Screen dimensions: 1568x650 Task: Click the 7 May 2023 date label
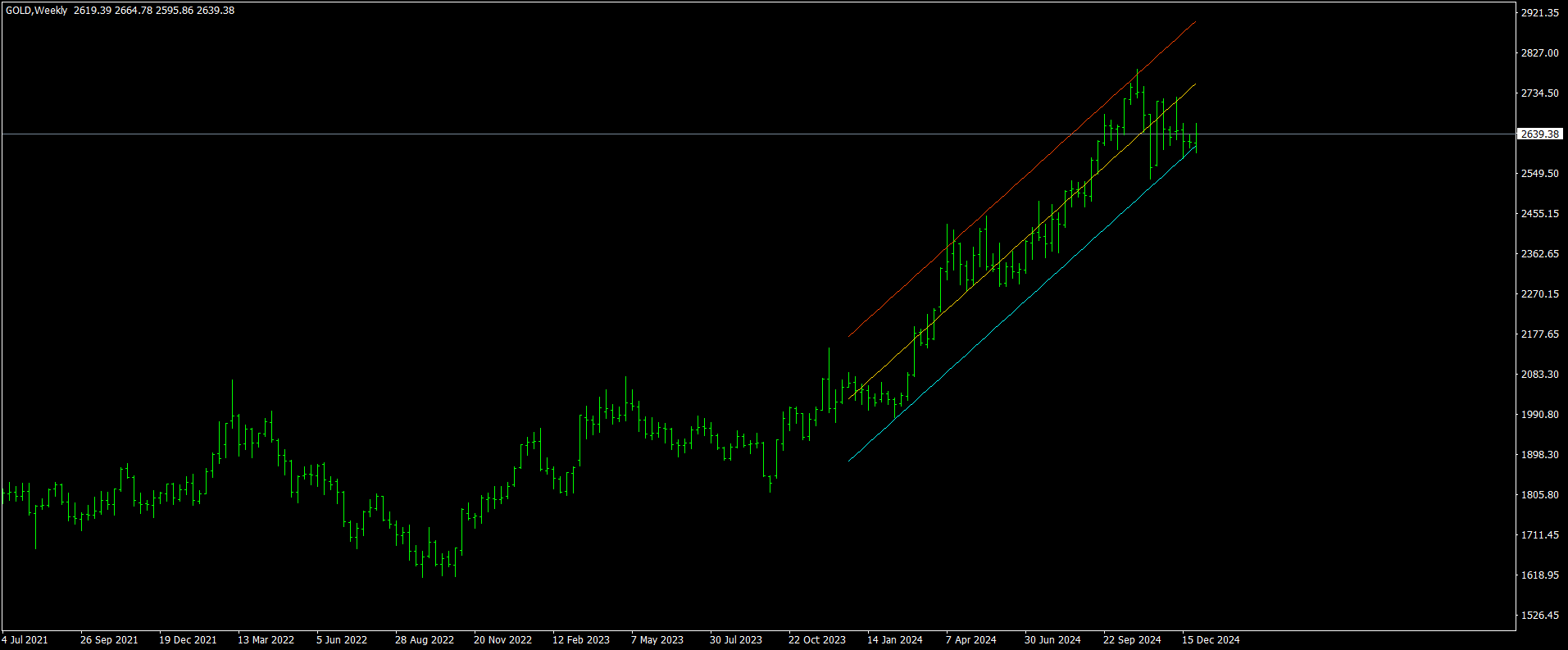(657, 640)
